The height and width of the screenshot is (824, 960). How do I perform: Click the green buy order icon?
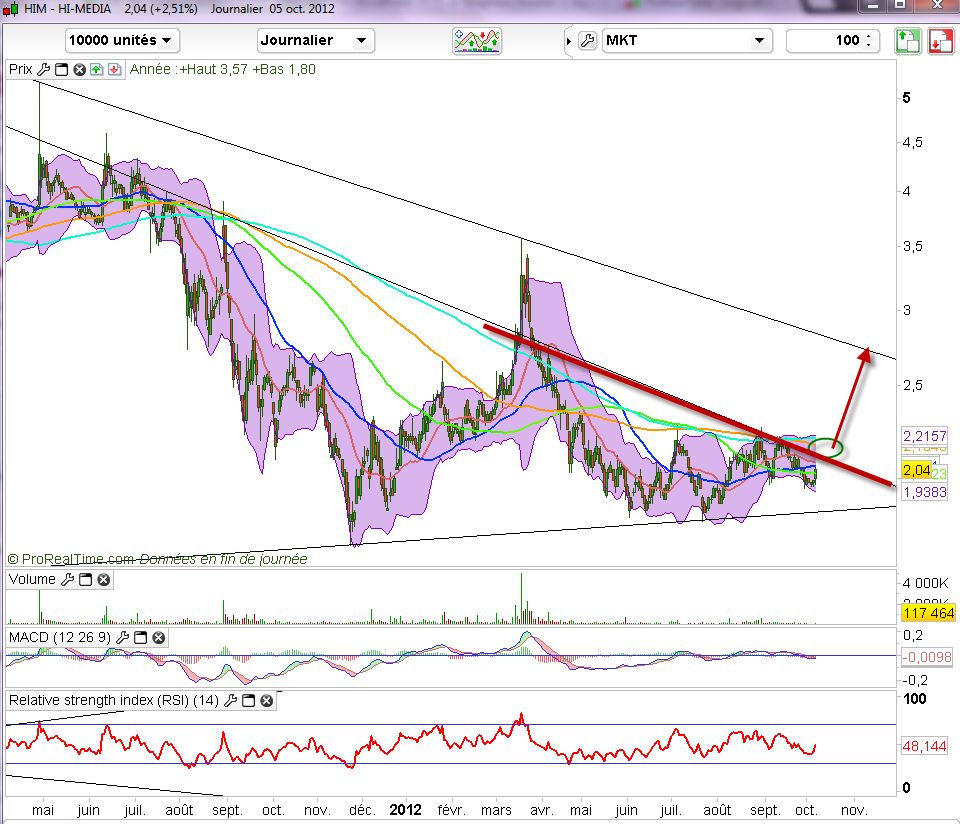point(907,41)
